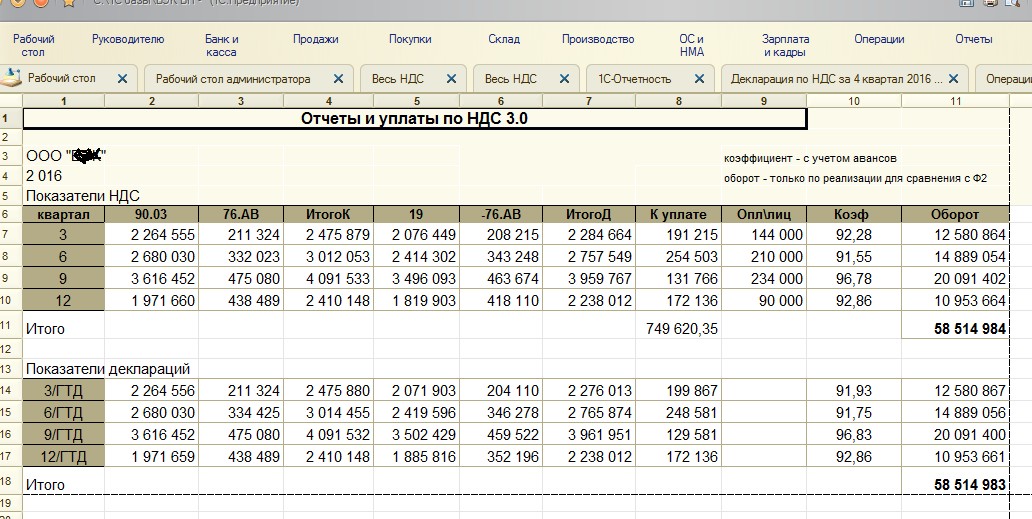This screenshot has width=1032, height=519.
Task: Open the Покупки section
Action: pyautogui.click(x=410, y=40)
